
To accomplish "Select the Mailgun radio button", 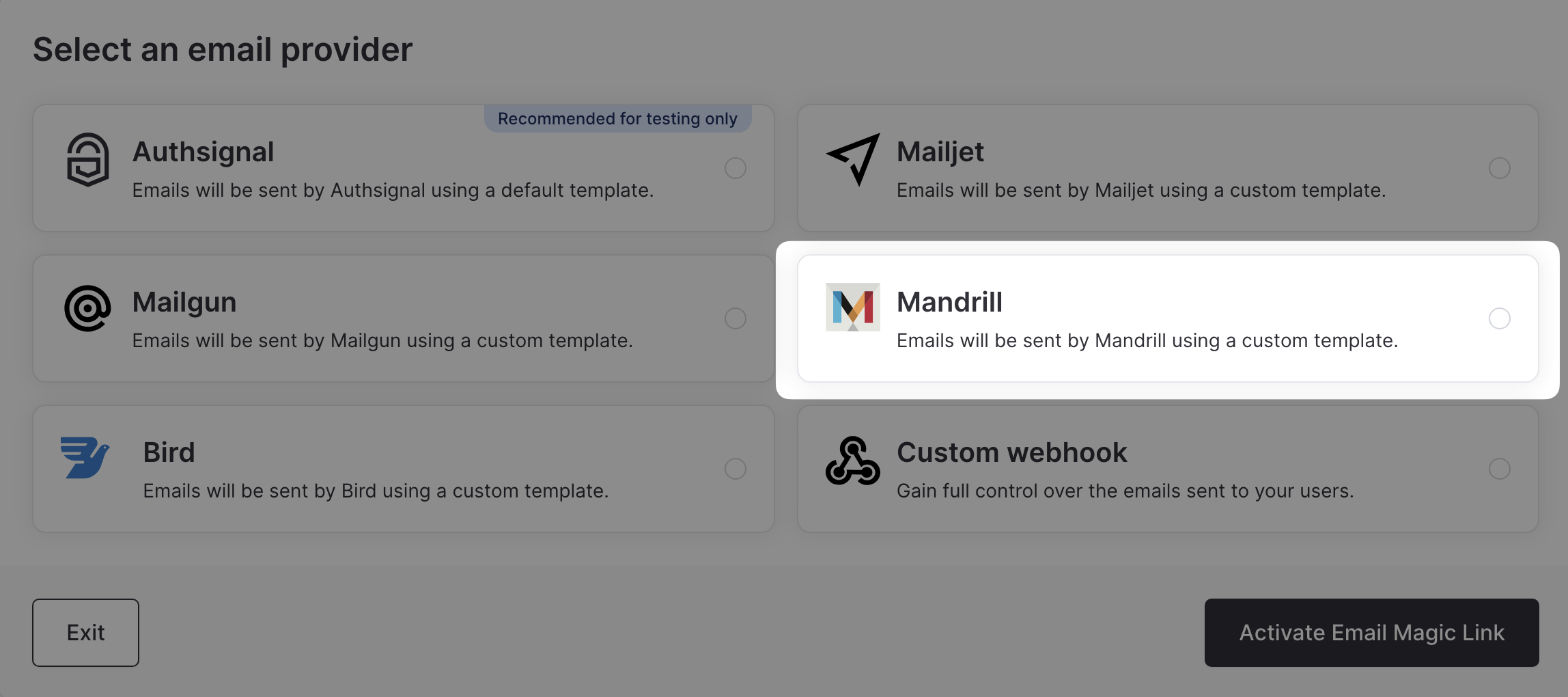I will pyautogui.click(x=735, y=318).
